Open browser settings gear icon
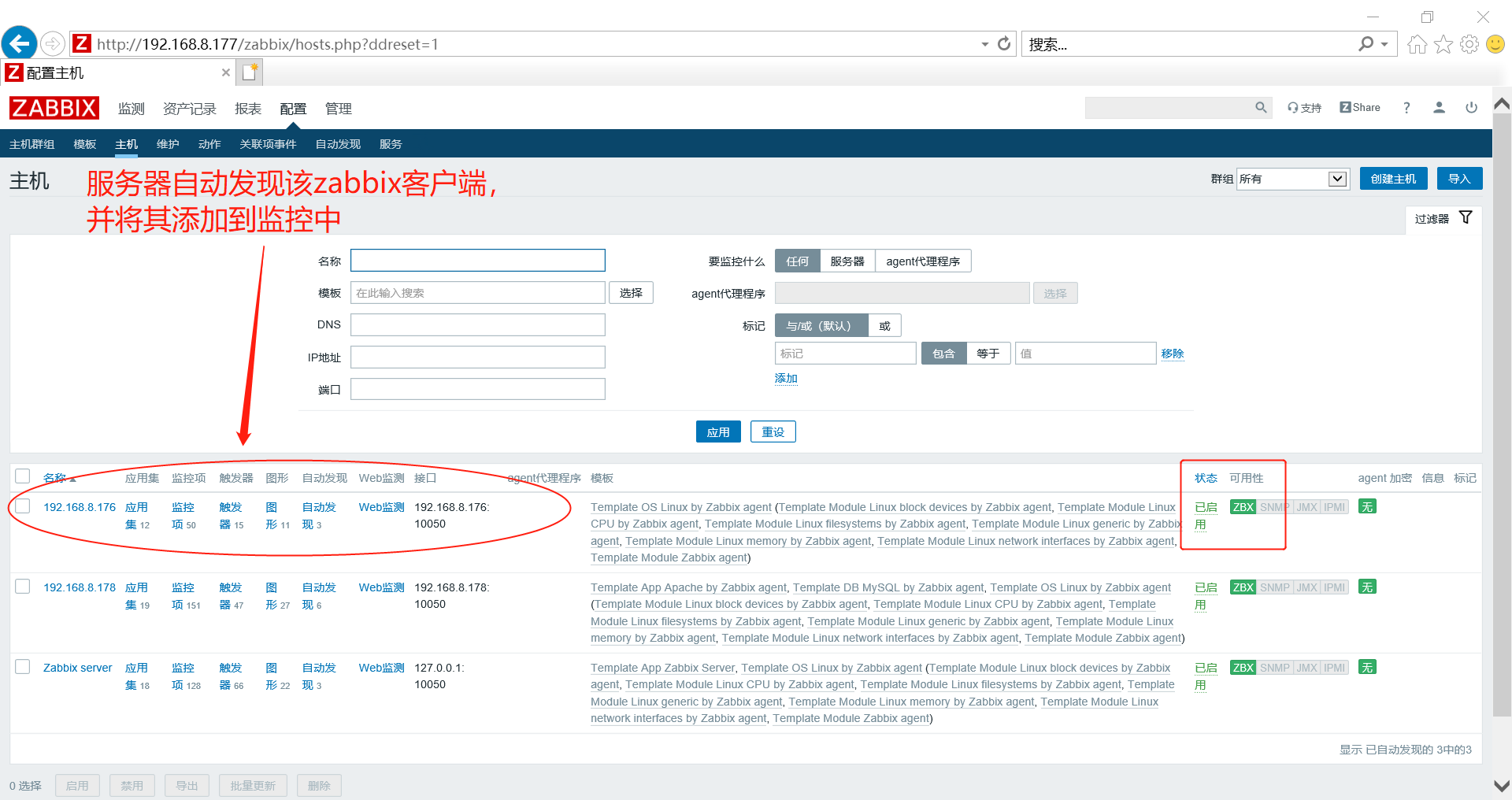The height and width of the screenshot is (800, 1512). pos(1469,44)
